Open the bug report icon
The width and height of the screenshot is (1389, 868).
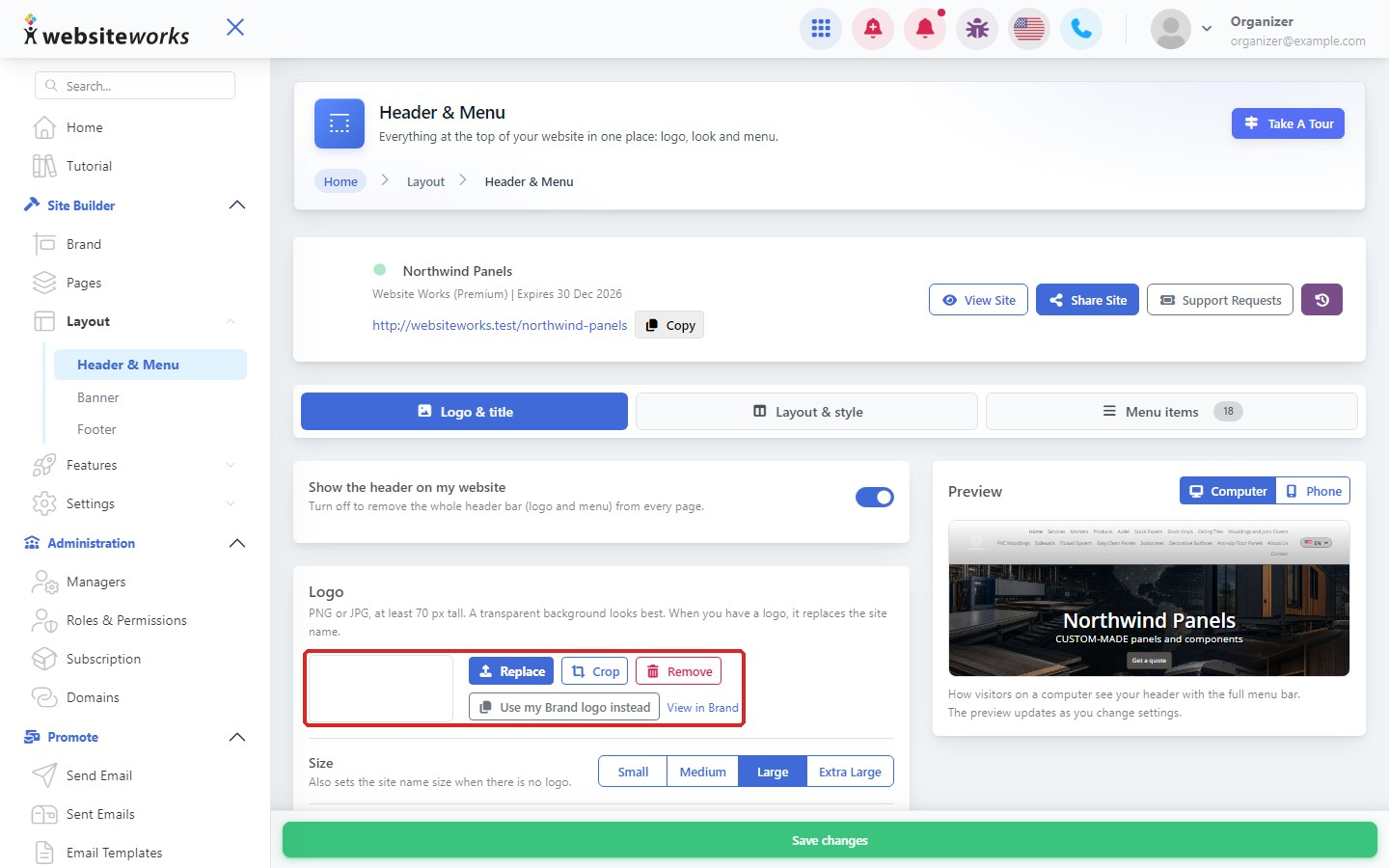[977, 29]
